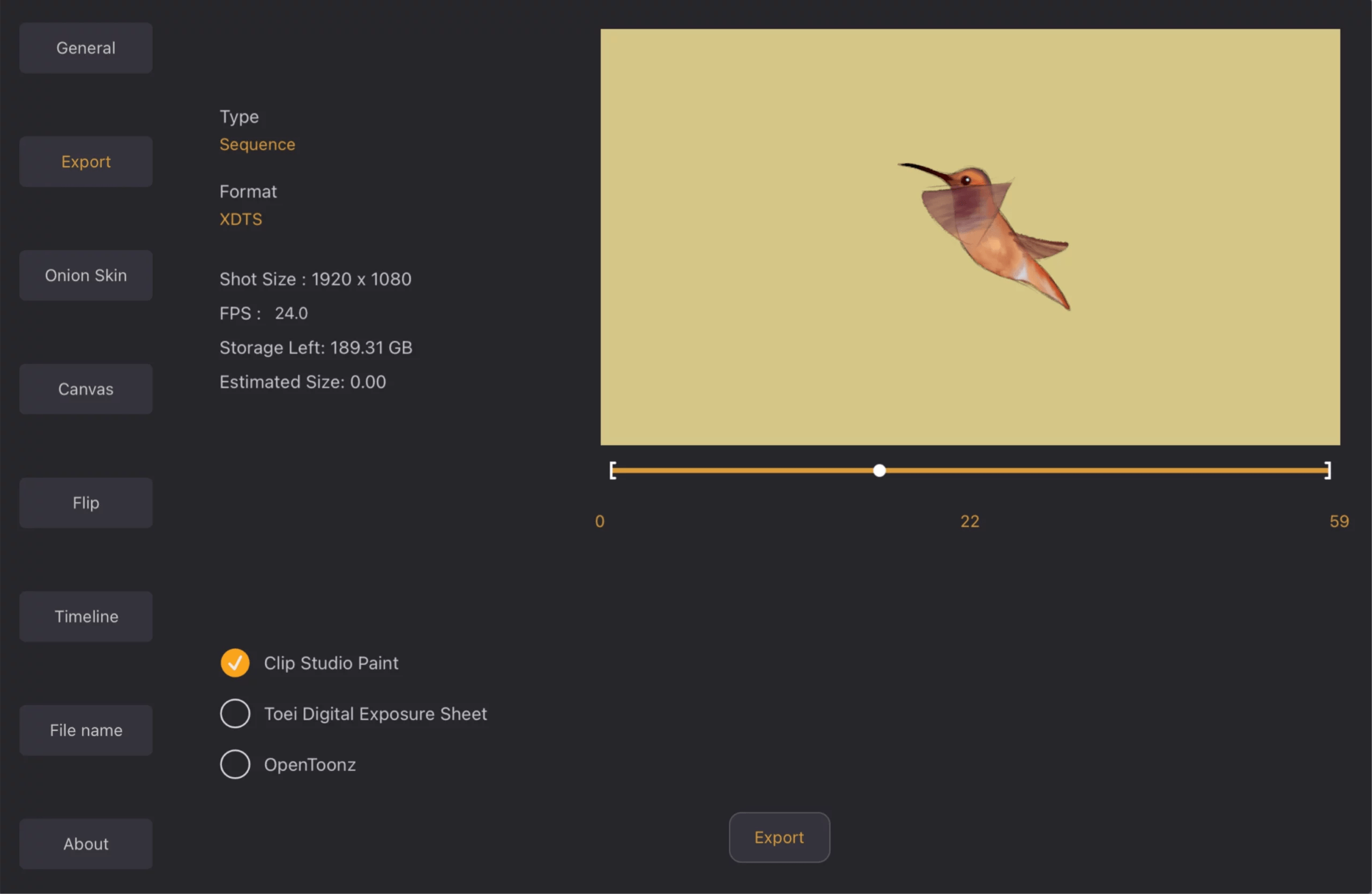Click the white playhead knob on the slider
Viewport: 1372px width, 894px height.
(x=879, y=471)
